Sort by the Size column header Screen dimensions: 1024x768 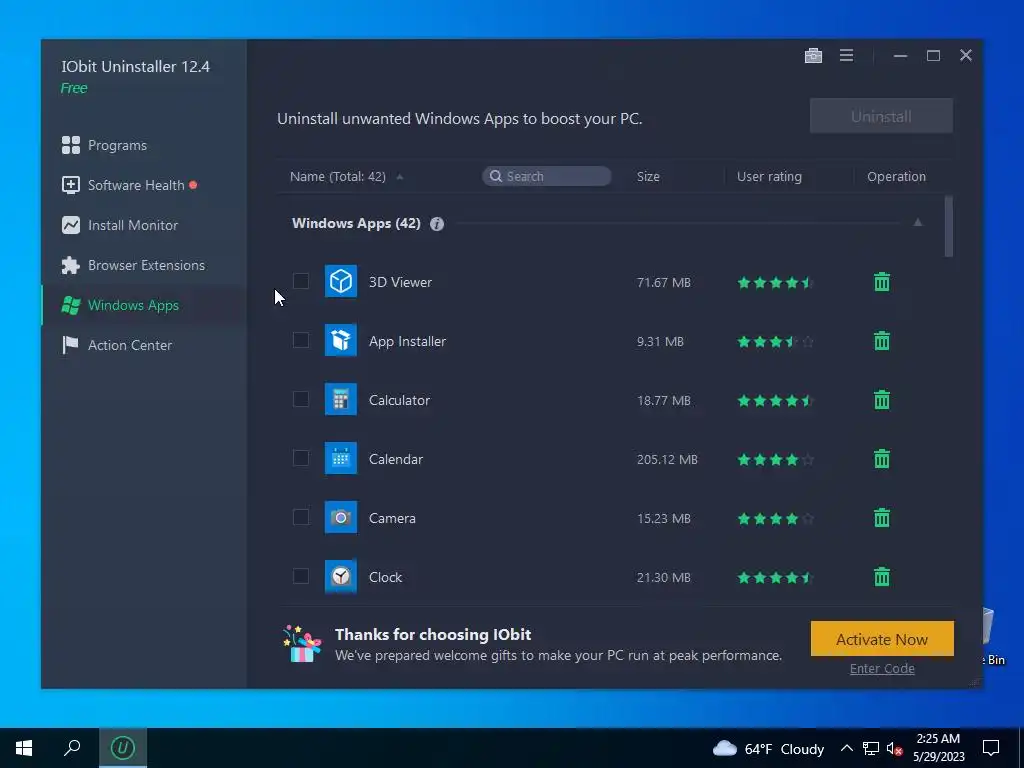tap(648, 176)
